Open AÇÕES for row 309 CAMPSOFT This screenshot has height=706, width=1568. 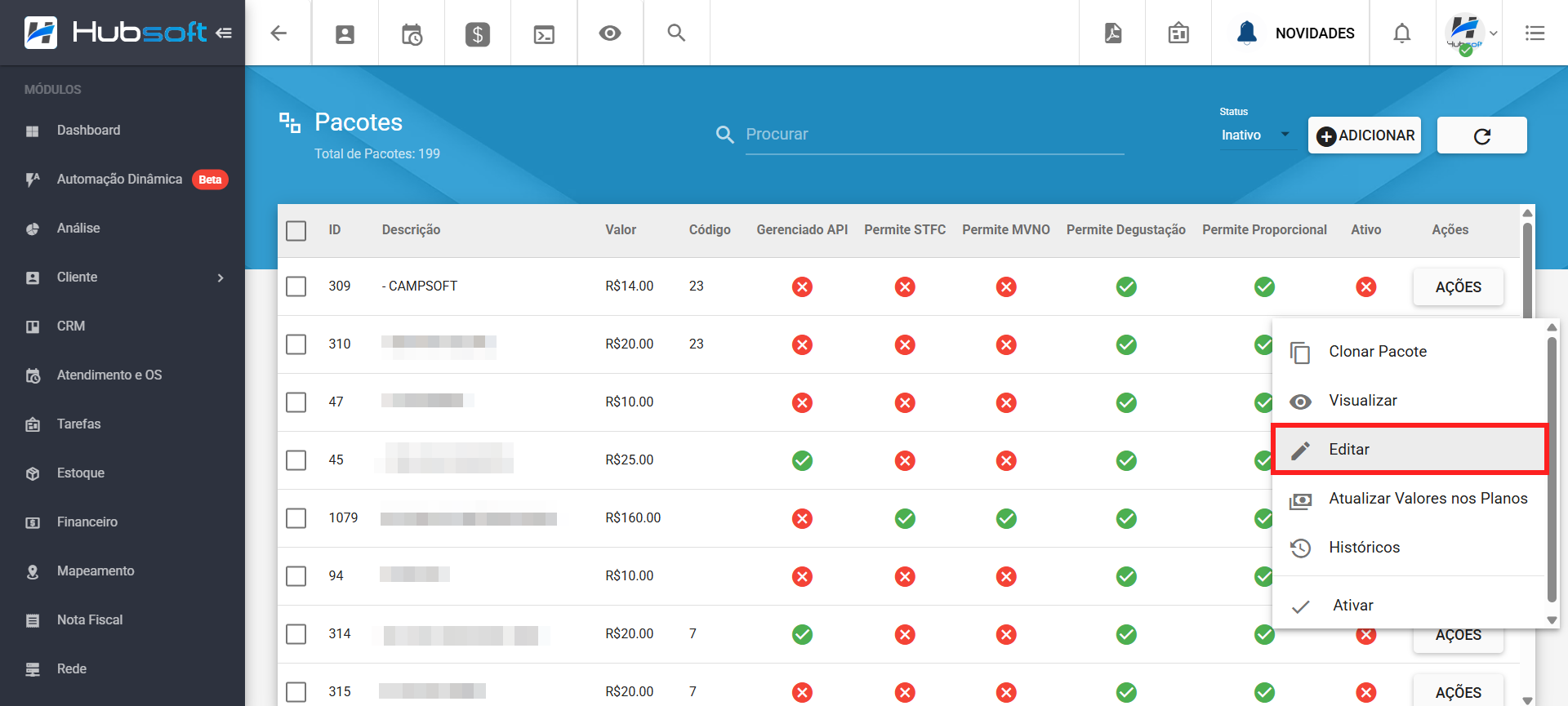point(1459,287)
